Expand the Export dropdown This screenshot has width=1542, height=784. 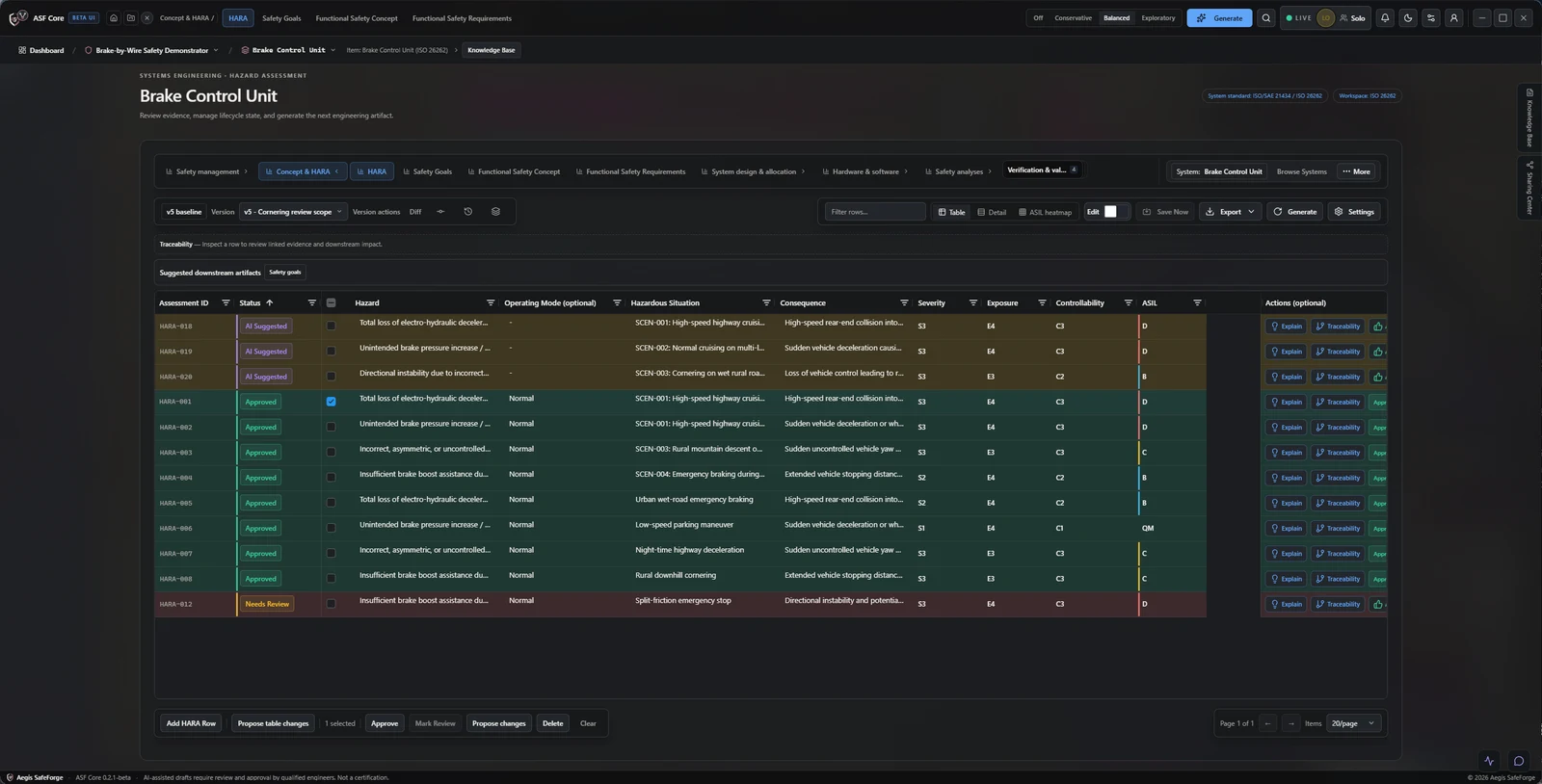[x=1230, y=212]
